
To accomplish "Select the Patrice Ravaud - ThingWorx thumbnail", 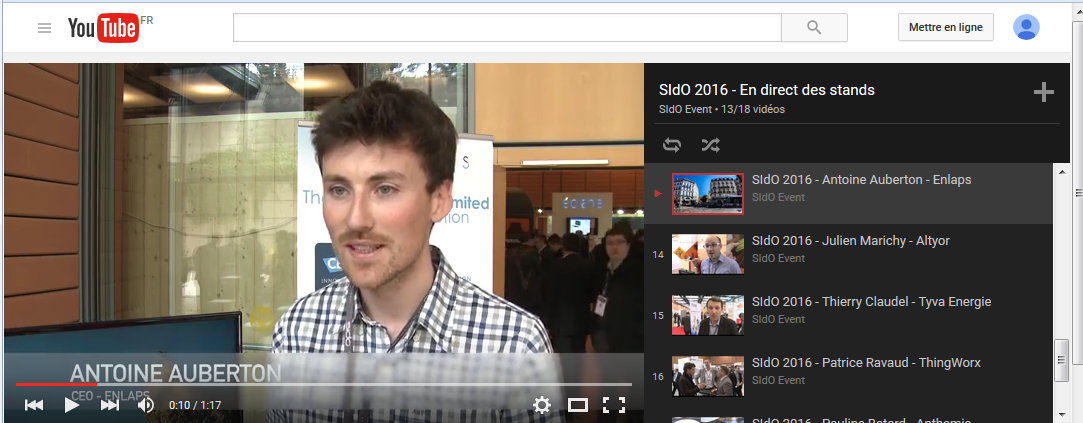I will (x=708, y=376).
